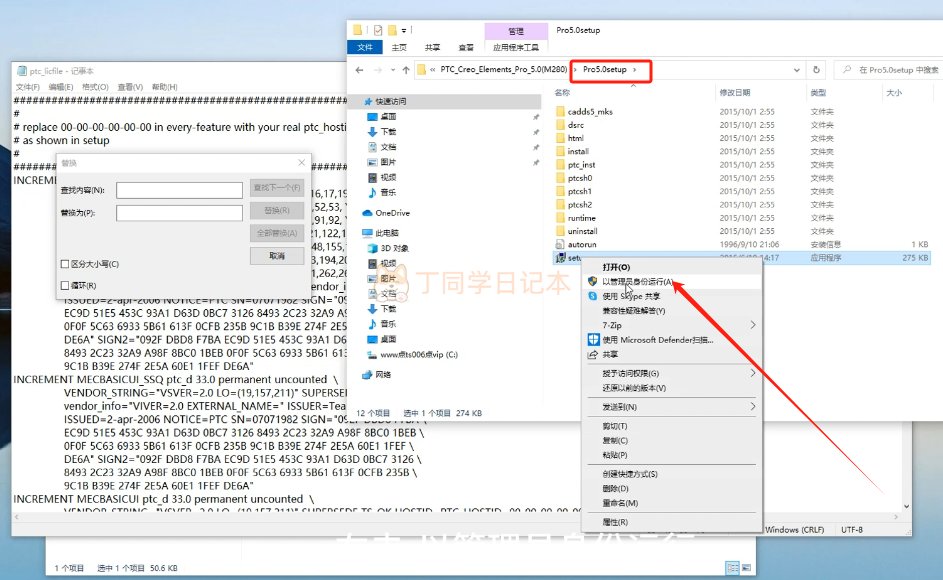Open 文档 under Quick access
The width and height of the screenshot is (943, 580).
[382, 147]
